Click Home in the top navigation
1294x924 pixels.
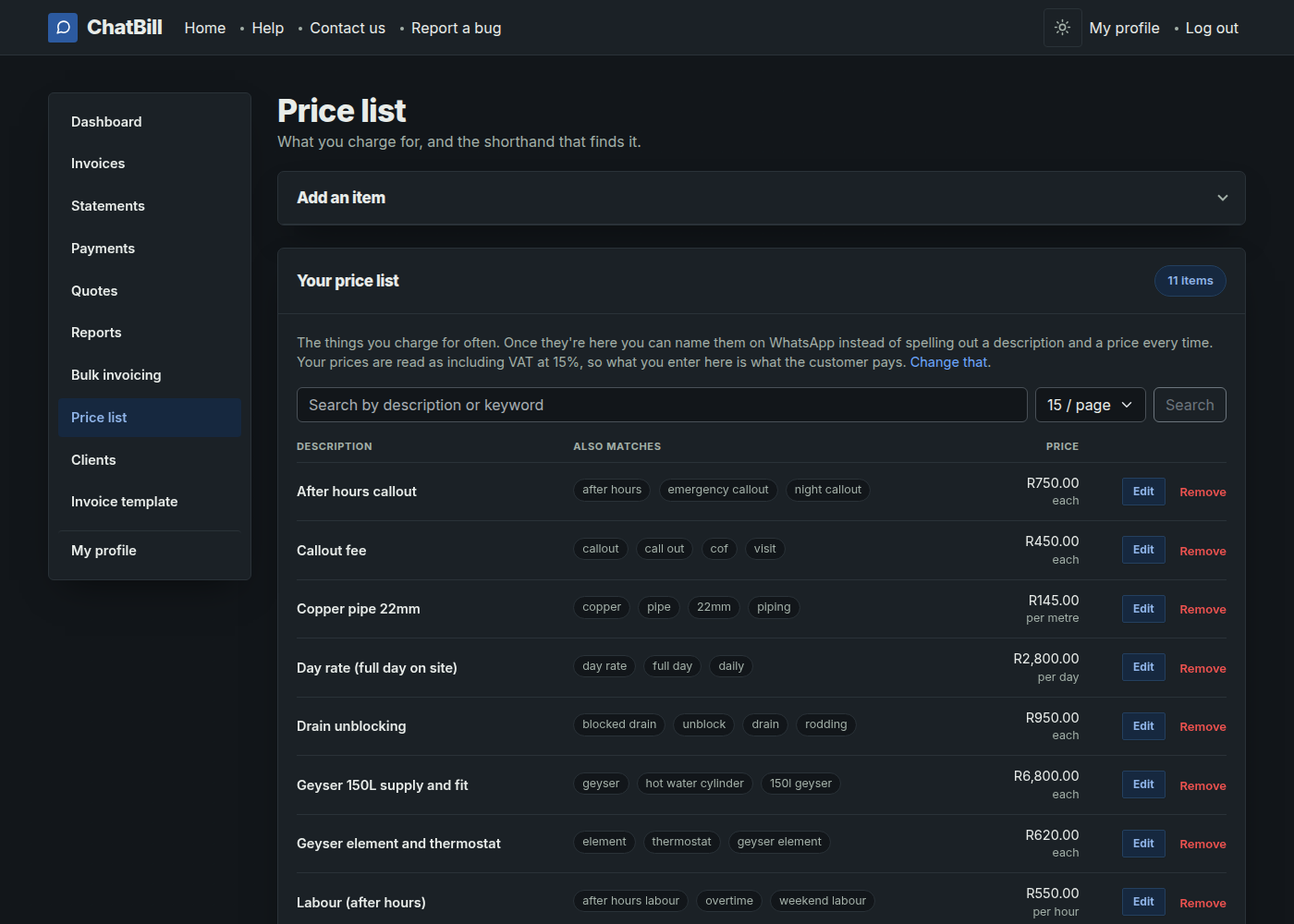[x=205, y=28]
